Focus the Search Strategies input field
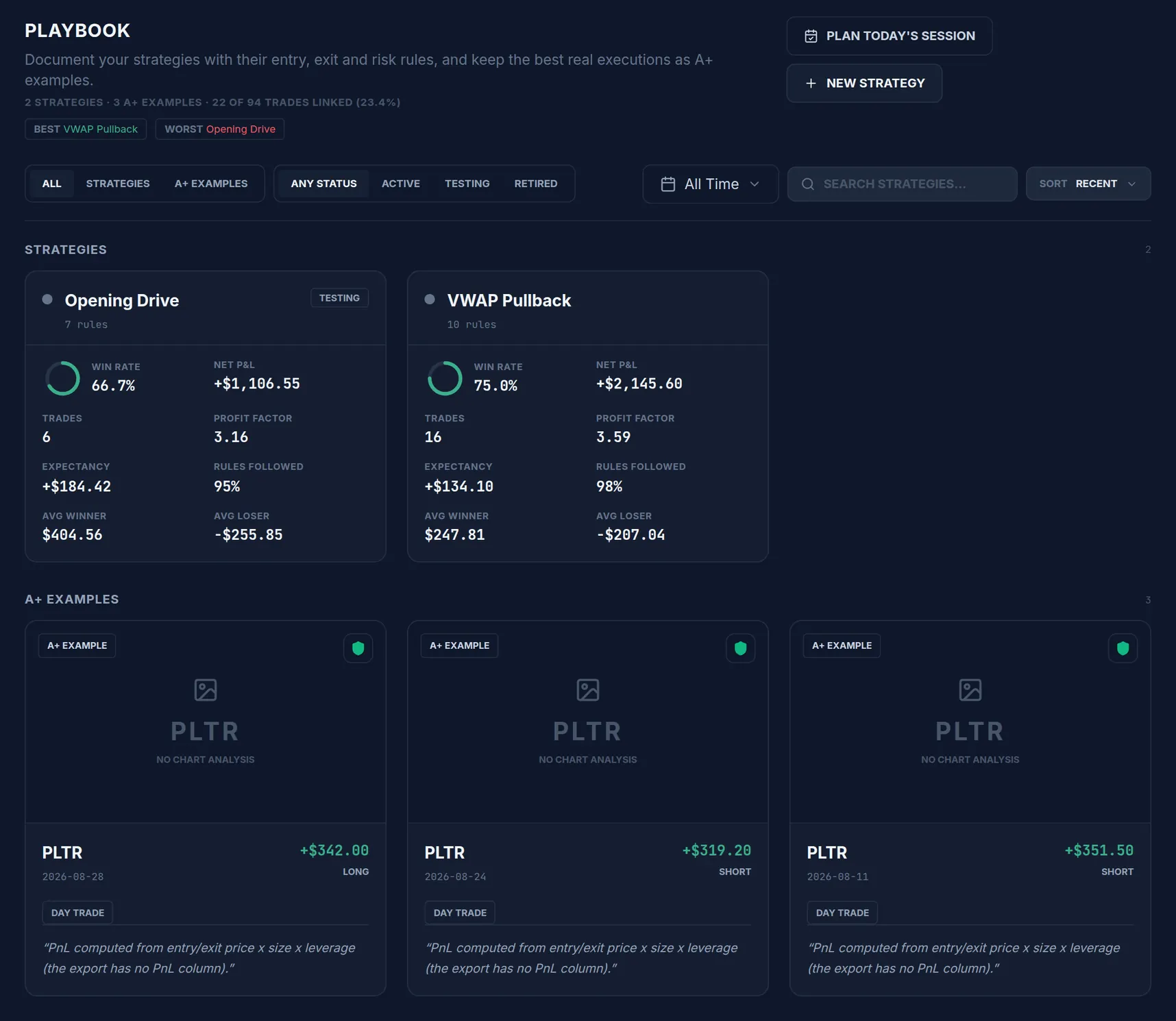Viewport: 1176px width, 1021px height. coord(902,184)
